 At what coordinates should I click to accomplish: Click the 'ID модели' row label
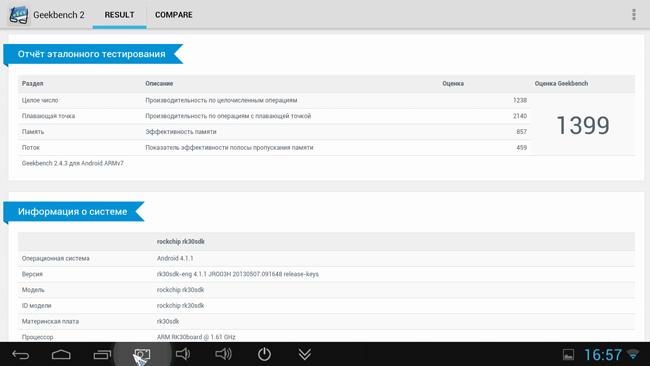pyautogui.click(x=36, y=305)
